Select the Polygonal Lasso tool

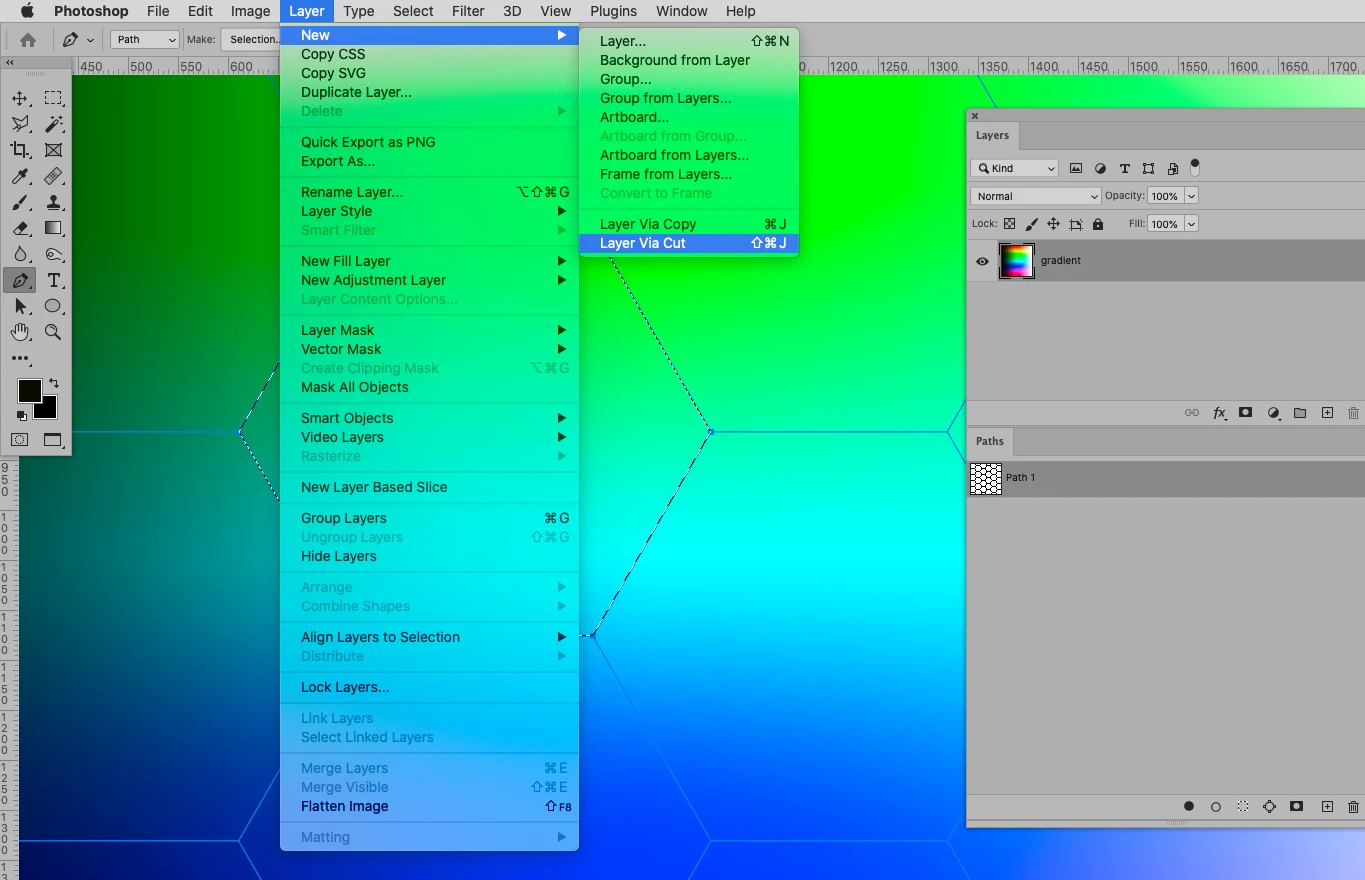point(20,124)
